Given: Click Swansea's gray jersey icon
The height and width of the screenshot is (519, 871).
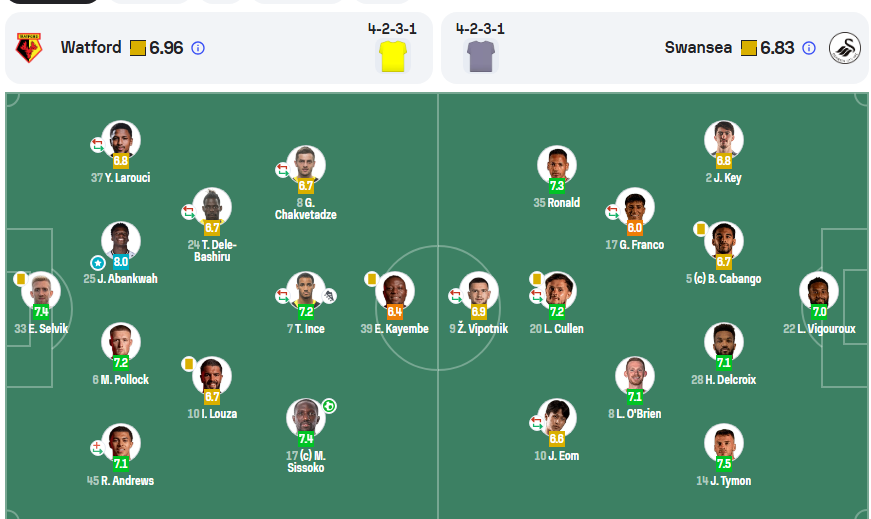Looking at the screenshot, I should point(481,55).
